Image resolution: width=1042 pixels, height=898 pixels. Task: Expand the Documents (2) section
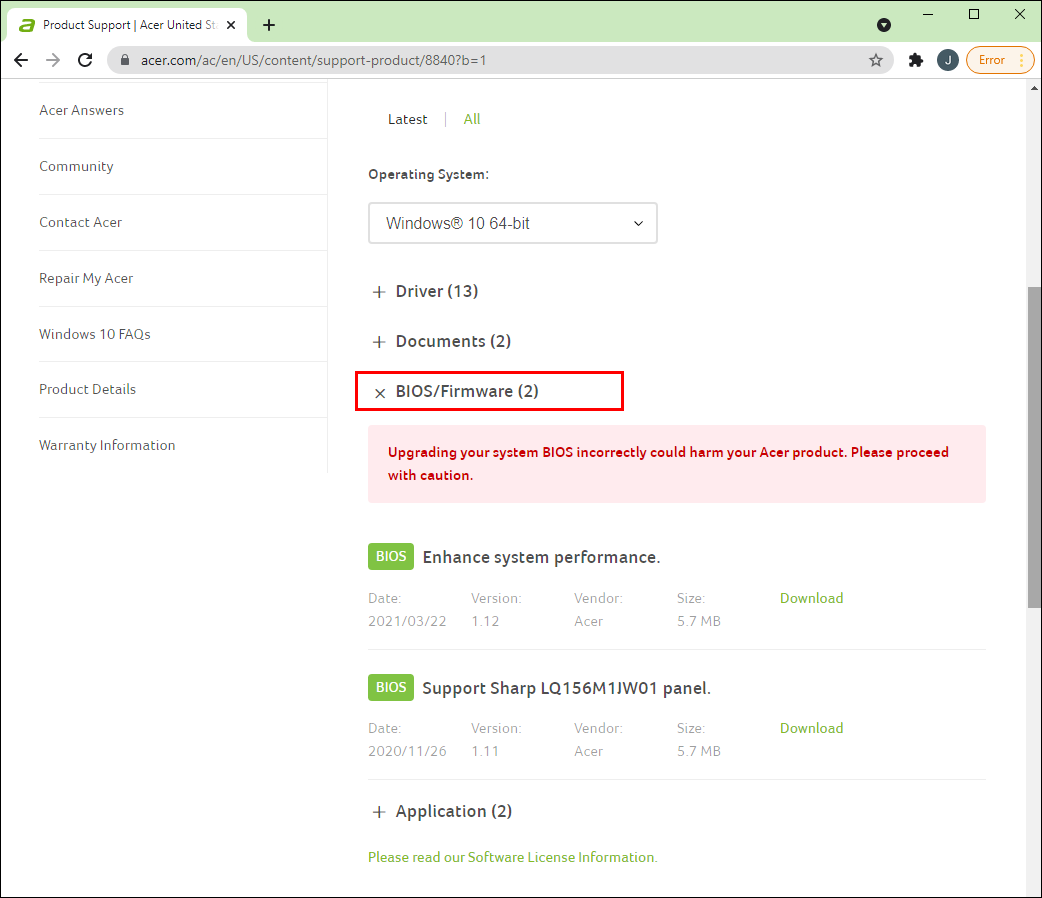[442, 341]
